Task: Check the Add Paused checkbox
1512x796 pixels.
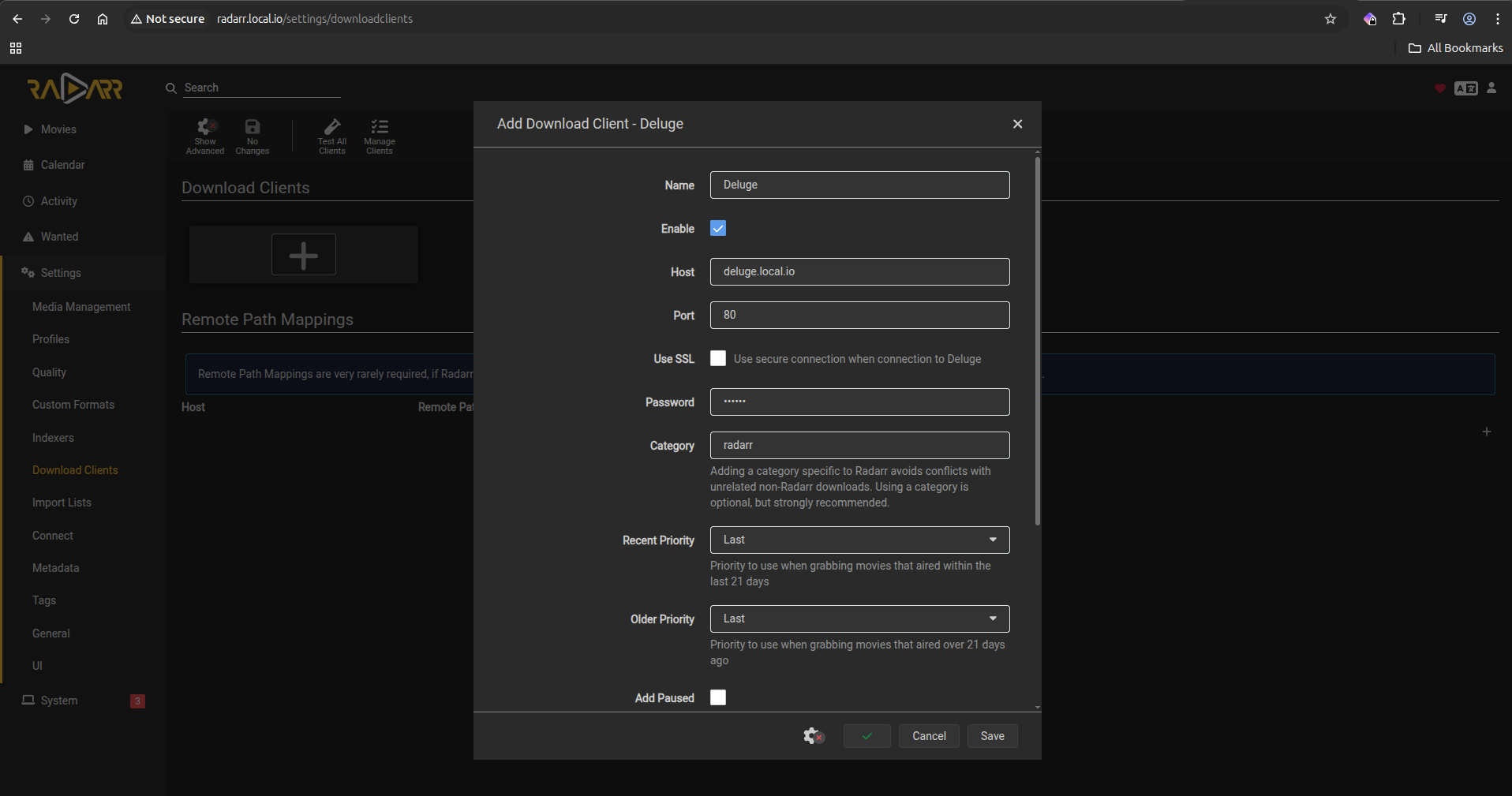Action: click(x=718, y=698)
